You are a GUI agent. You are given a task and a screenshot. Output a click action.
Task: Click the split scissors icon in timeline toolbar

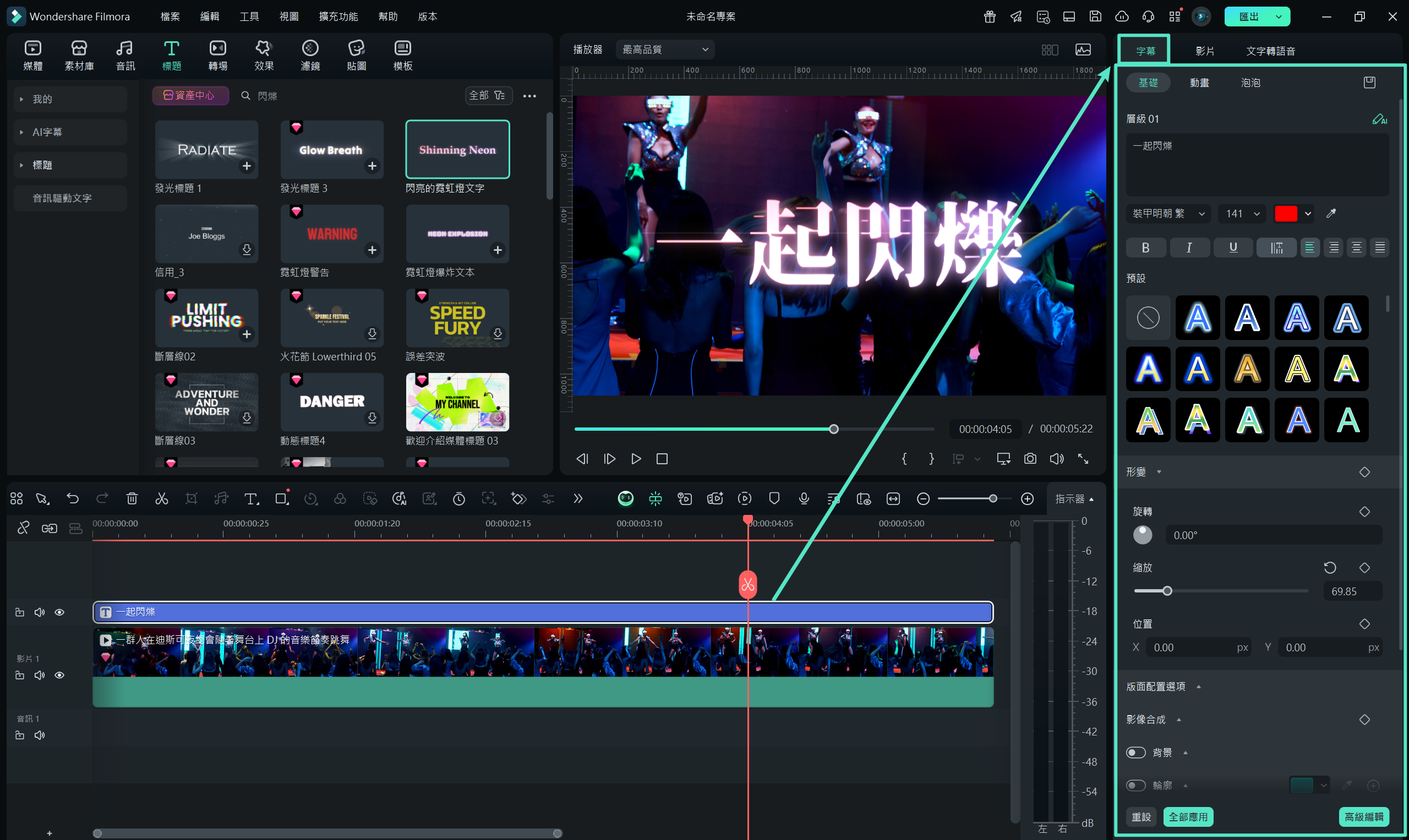point(161,499)
